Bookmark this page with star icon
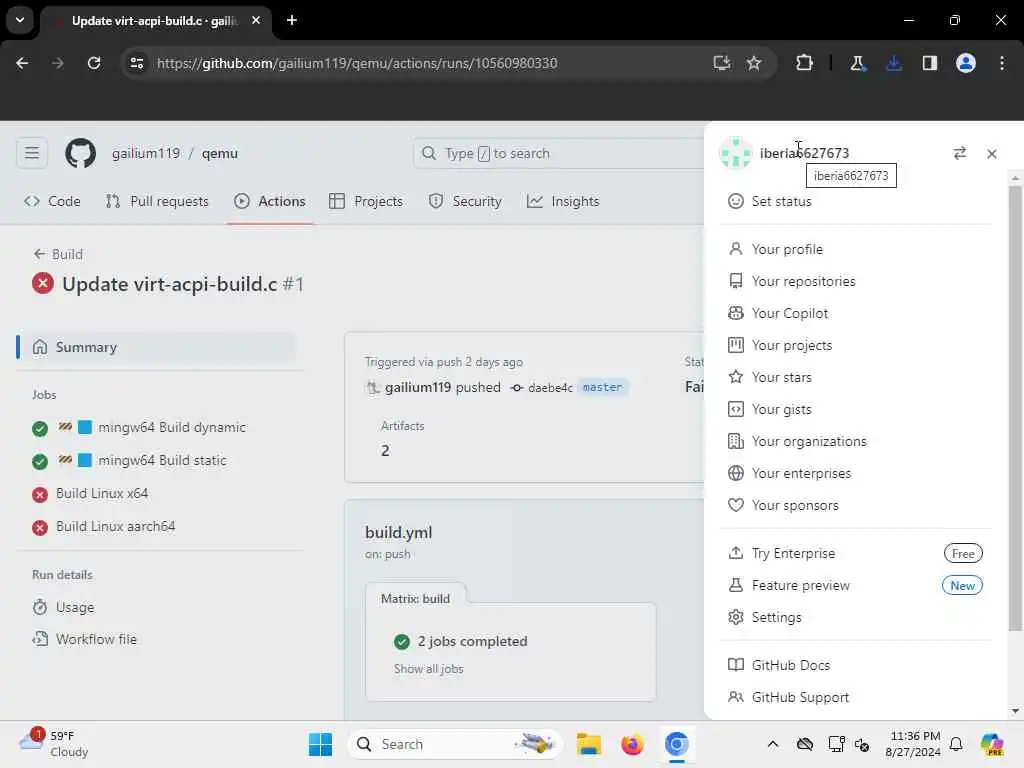This screenshot has width=1024, height=768. point(754,63)
